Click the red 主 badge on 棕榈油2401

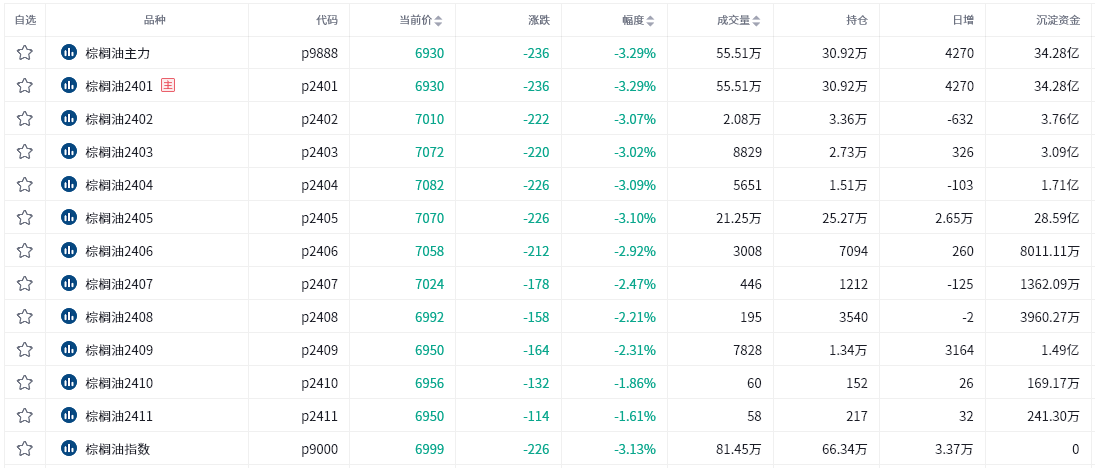pos(168,86)
